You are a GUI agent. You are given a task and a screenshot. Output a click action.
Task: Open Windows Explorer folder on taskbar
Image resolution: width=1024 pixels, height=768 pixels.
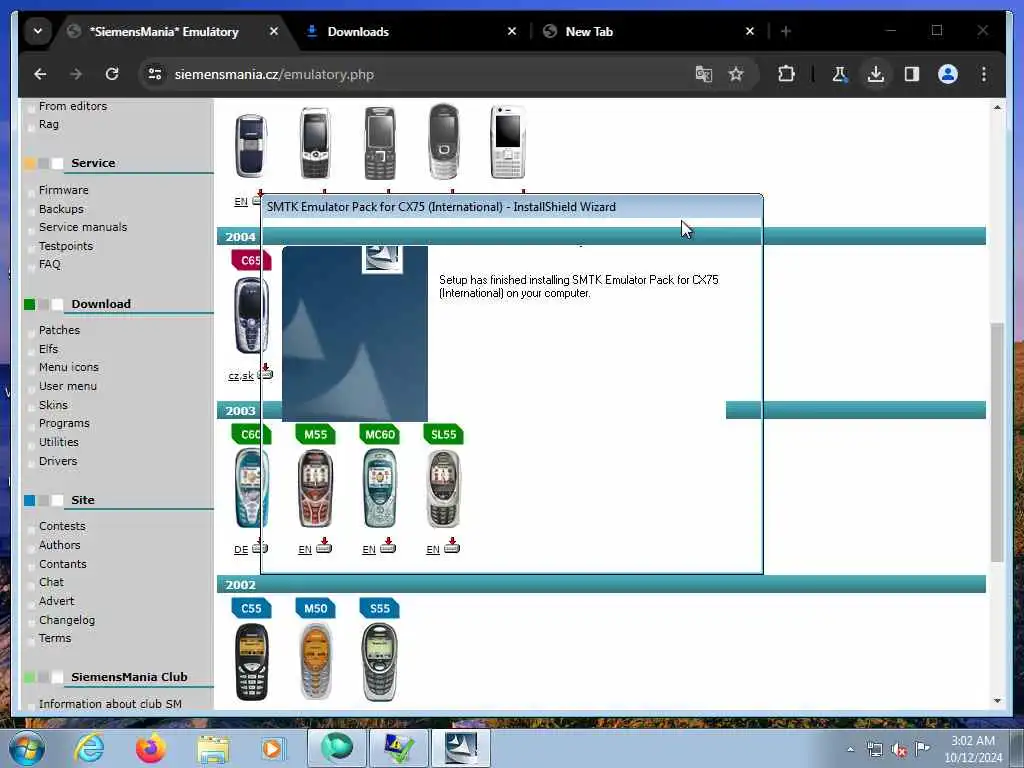click(x=213, y=750)
